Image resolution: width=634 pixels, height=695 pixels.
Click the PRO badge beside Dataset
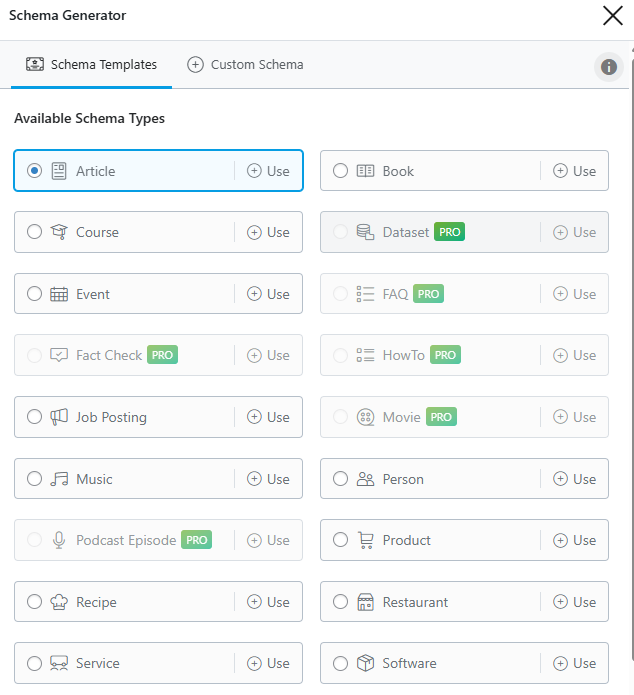[449, 232]
